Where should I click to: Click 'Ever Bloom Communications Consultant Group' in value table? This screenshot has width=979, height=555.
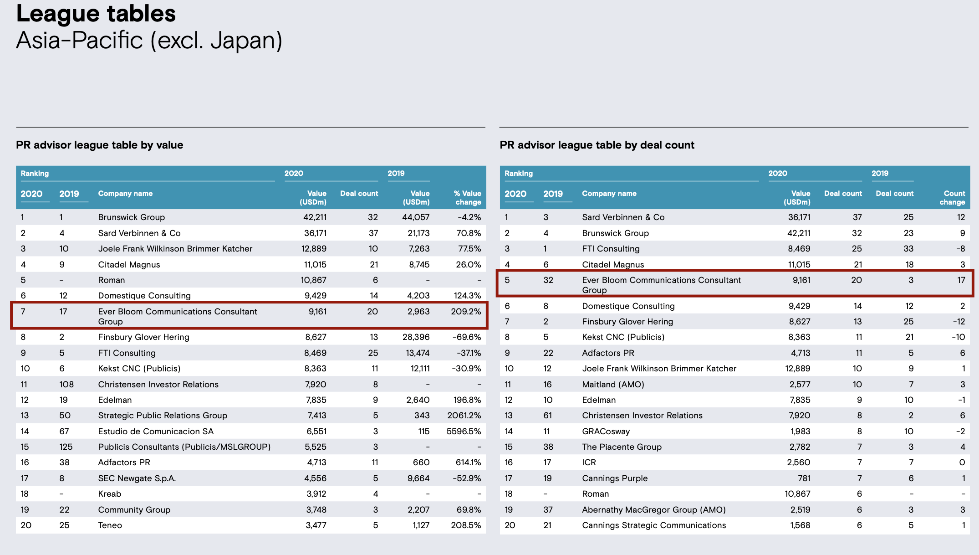[177, 316]
